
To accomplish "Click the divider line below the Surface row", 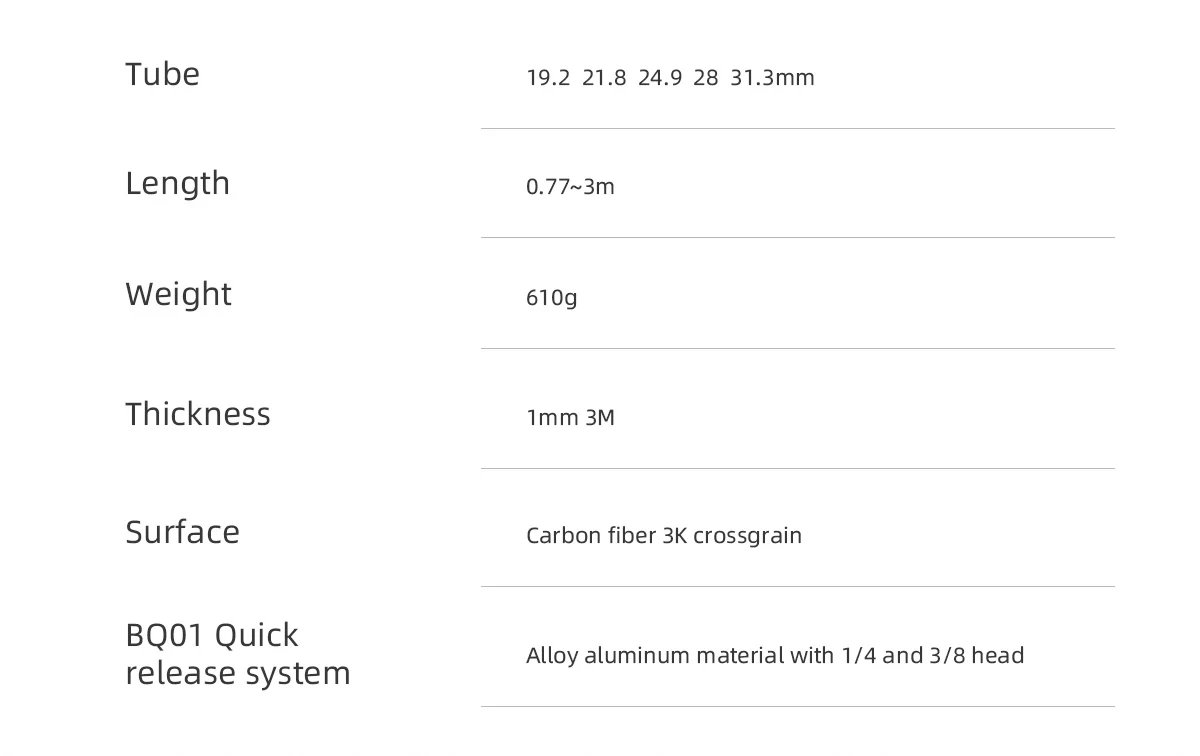I will click(797, 587).
